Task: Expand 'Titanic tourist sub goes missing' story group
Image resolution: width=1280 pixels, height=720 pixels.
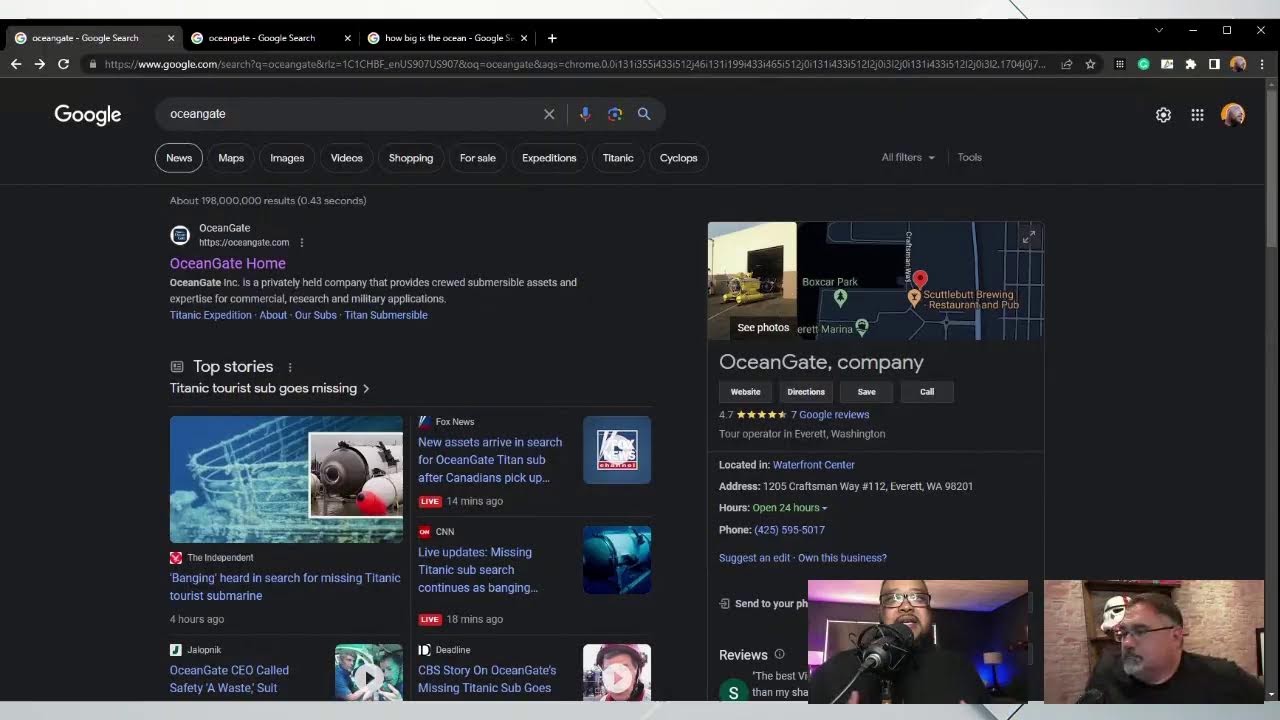Action: [269, 388]
